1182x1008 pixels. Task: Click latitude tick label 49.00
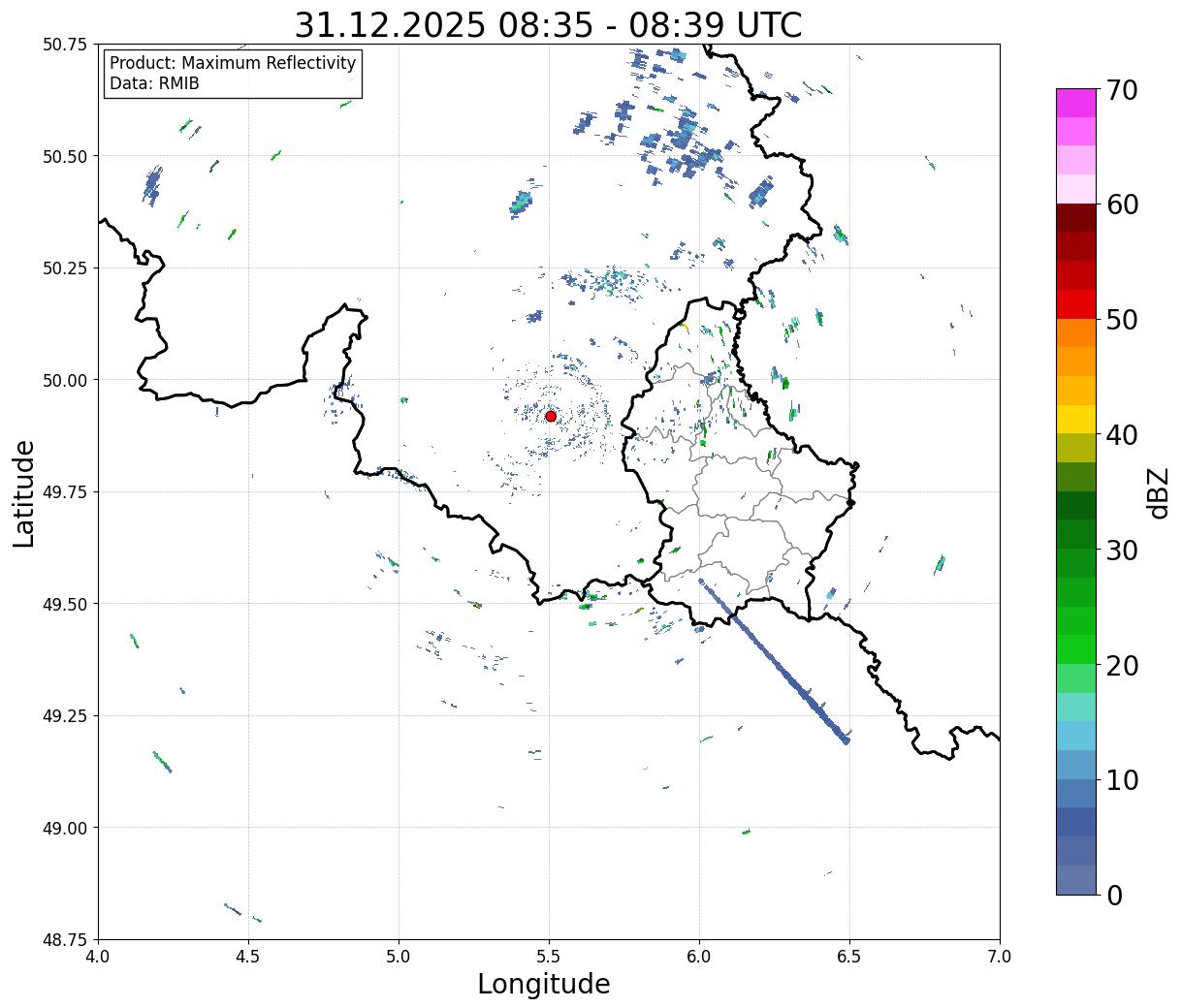[64, 828]
